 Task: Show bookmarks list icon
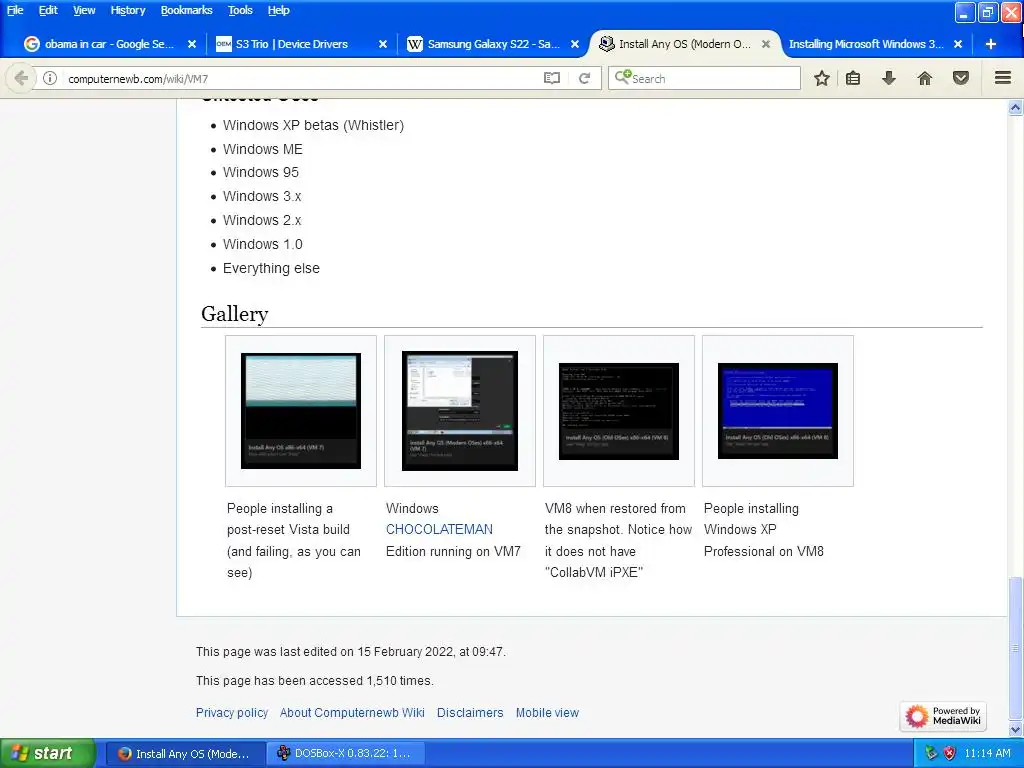tap(853, 78)
